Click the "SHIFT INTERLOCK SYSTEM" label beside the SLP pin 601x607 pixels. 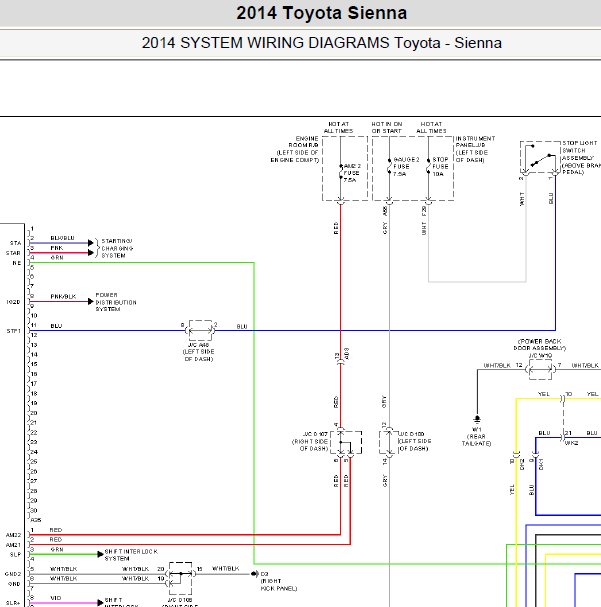pos(131,555)
